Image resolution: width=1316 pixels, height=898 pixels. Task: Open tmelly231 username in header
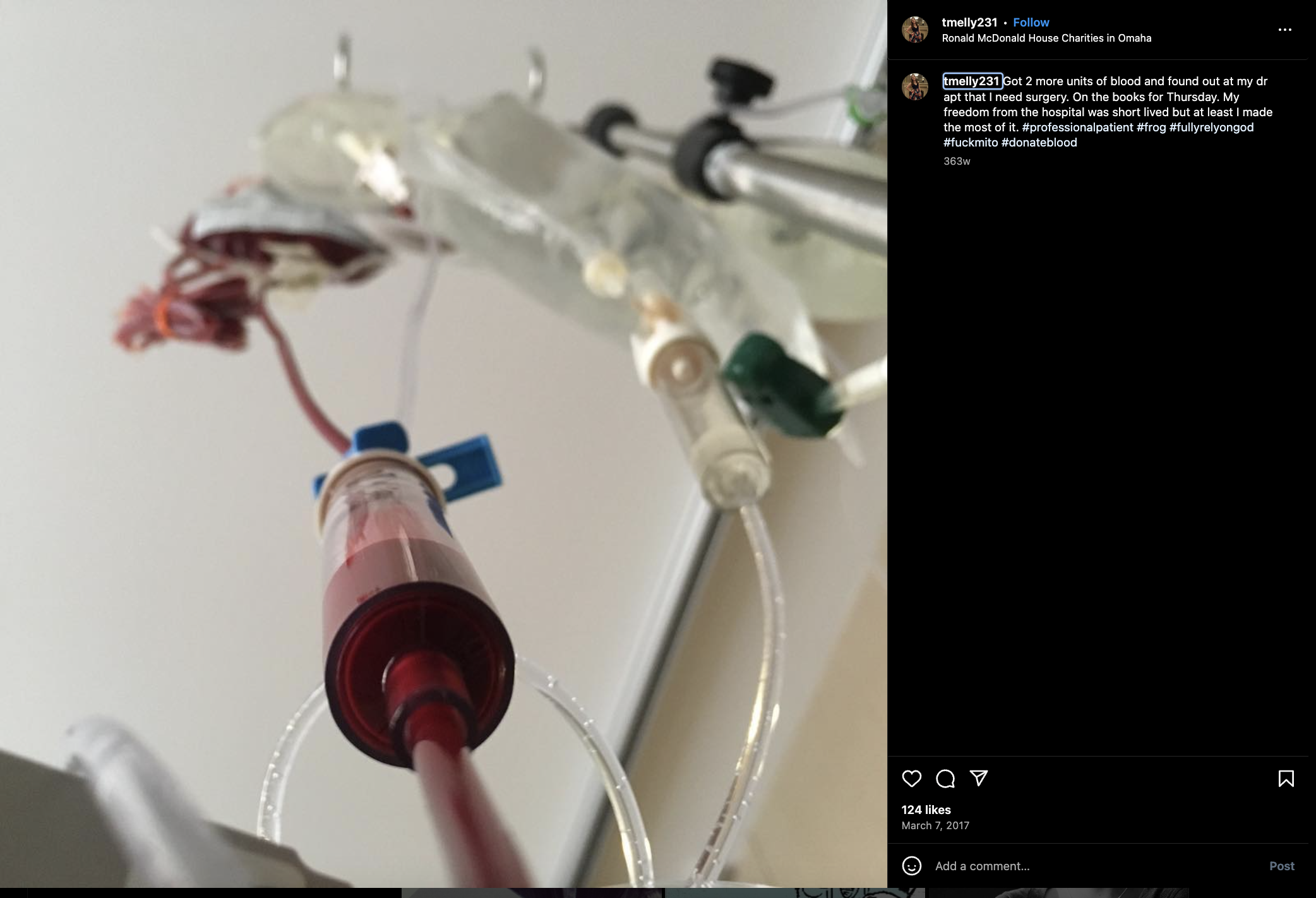[x=969, y=22]
